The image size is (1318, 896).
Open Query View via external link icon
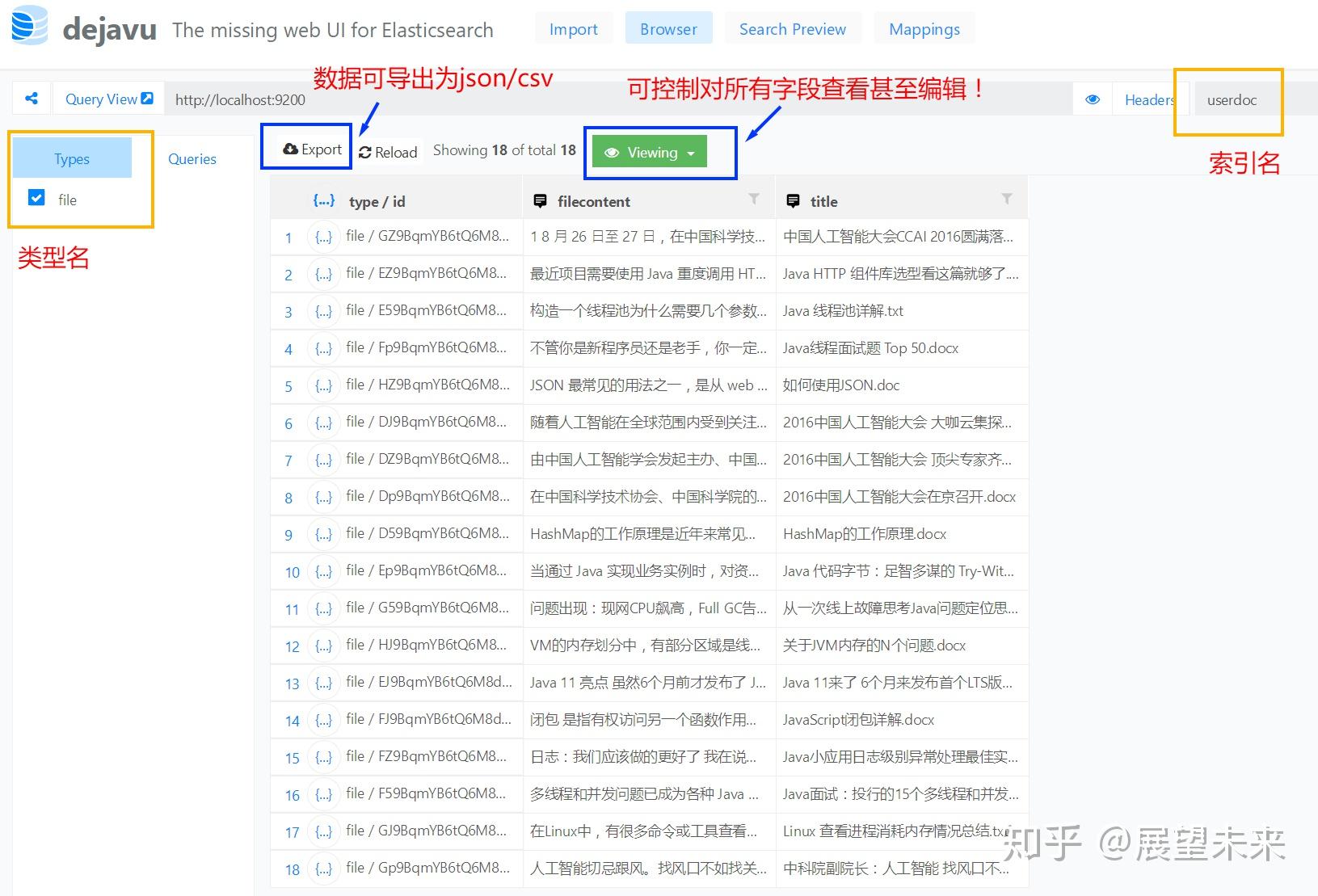pos(146,97)
